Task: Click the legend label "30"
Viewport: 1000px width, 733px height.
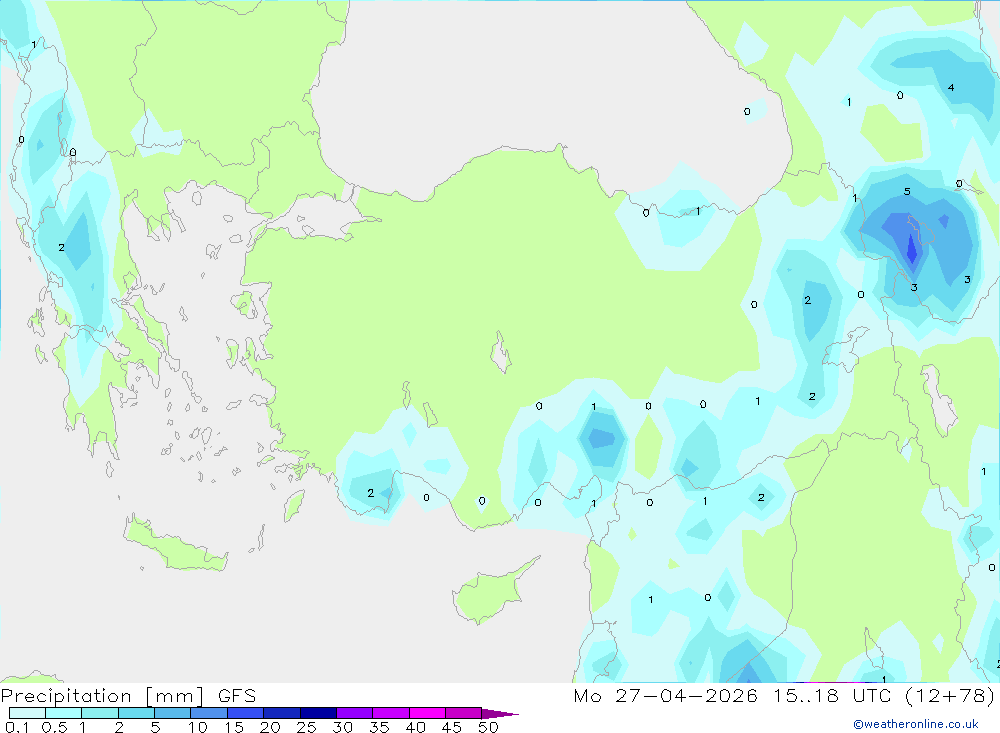Action: tap(343, 727)
